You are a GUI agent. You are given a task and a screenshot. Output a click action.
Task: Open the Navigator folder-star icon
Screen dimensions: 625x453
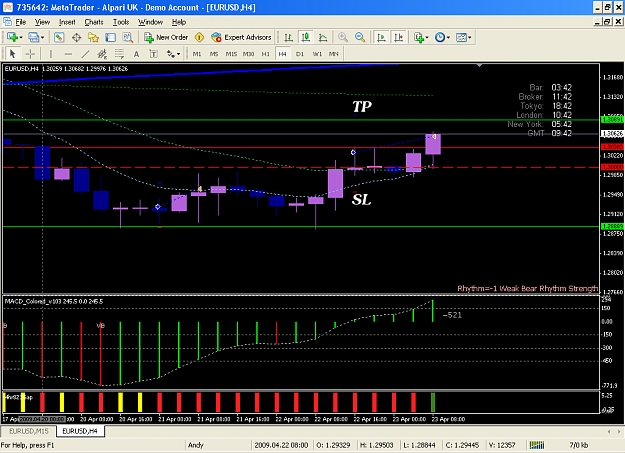93,37
